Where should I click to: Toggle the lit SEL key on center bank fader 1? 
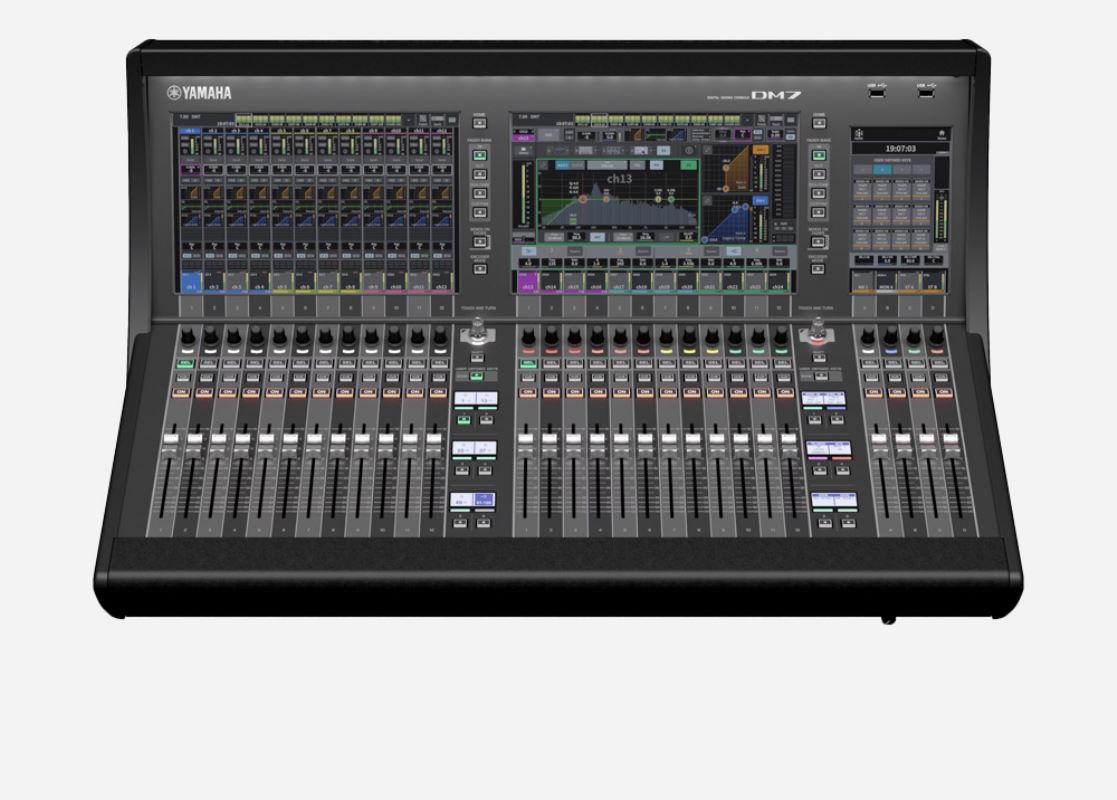point(528,363)
